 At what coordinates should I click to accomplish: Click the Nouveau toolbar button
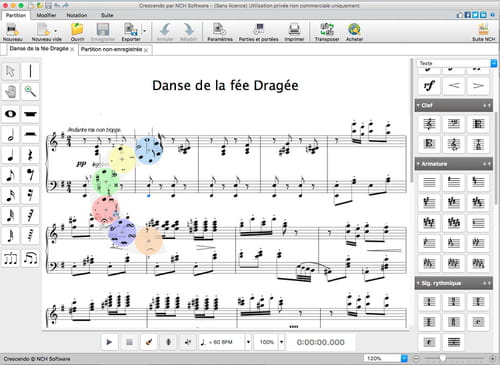(x=13, y=32)
